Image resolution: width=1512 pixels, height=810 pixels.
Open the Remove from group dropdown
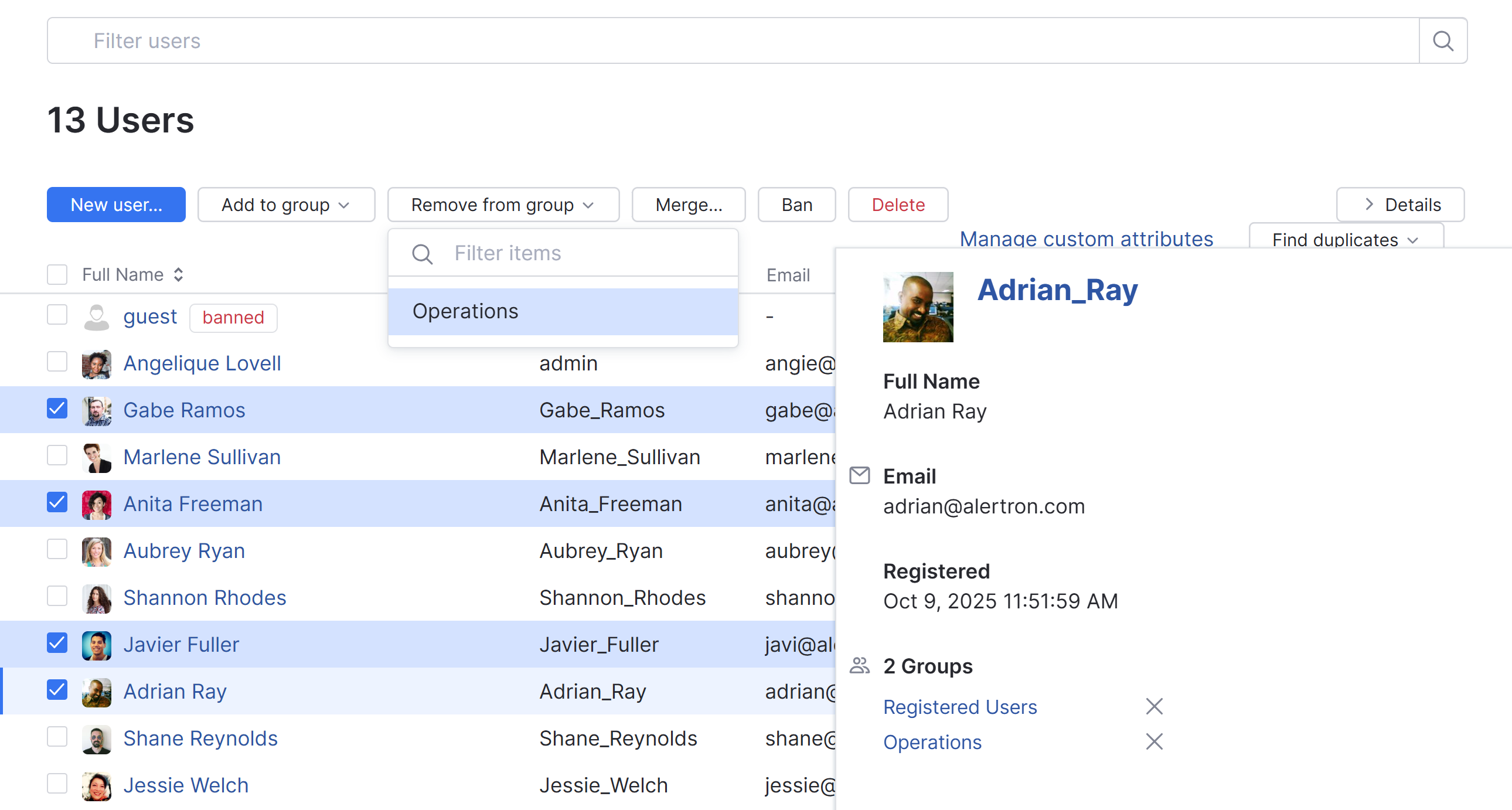click(x=502, y=205)
